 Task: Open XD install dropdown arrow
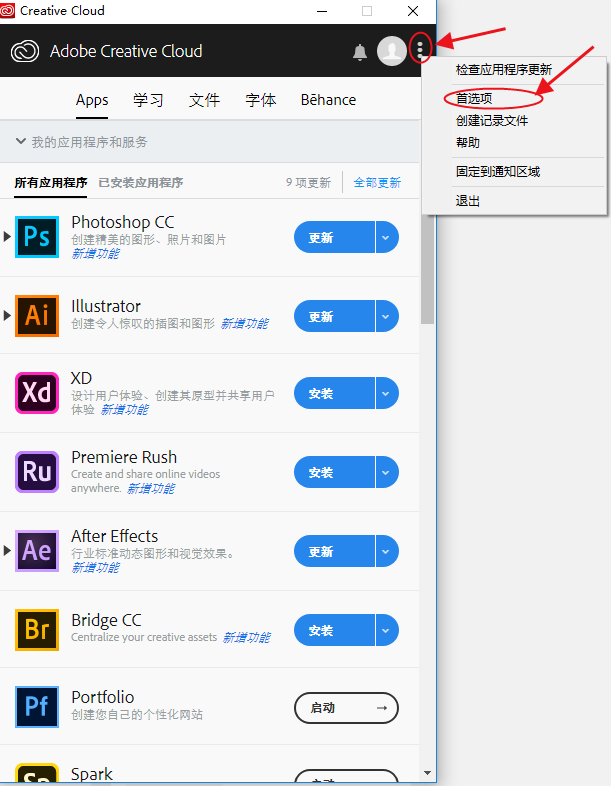tap(386, 393)
